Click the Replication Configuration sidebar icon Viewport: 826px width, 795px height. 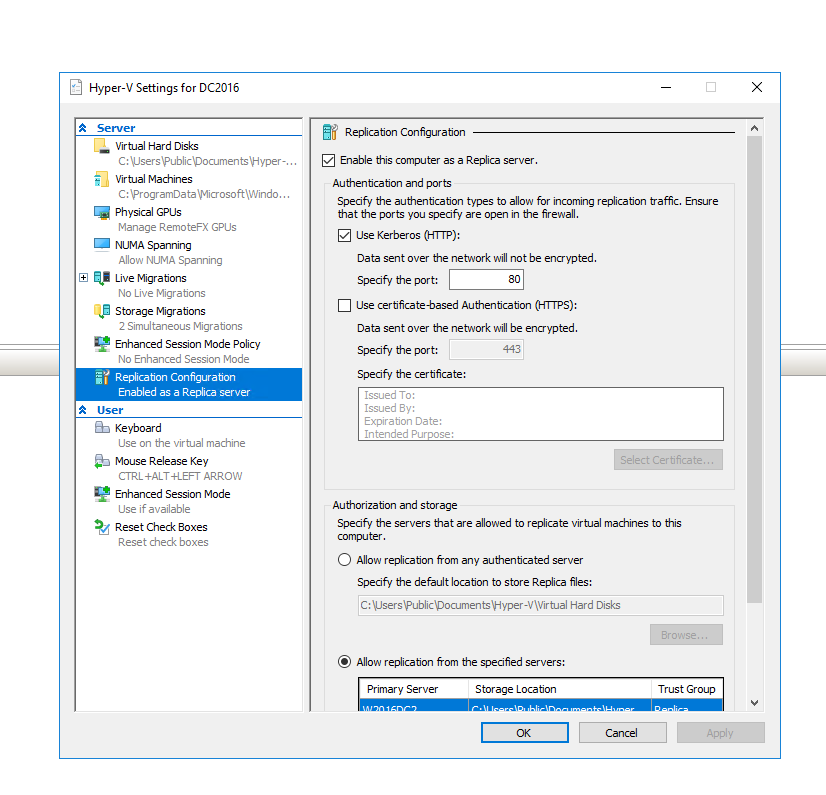pyautogui.click(x=102, y=377)
